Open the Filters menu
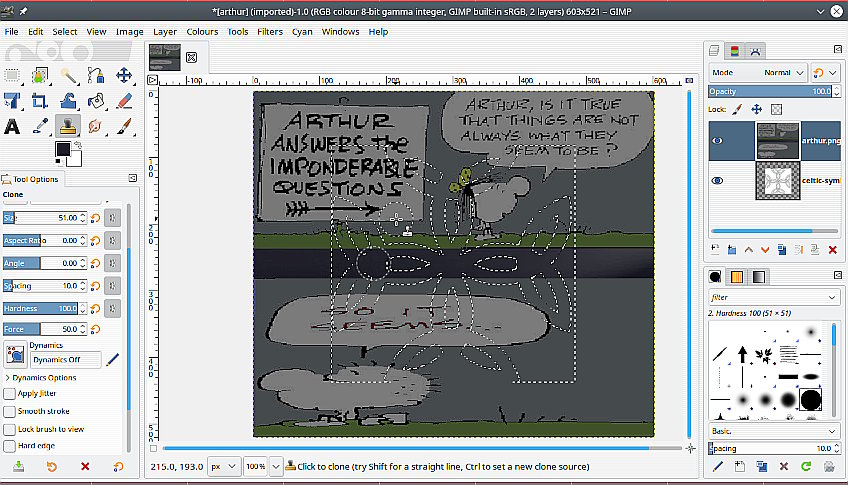This screenshot has height=485, width=848. click(x=270, y=32)
